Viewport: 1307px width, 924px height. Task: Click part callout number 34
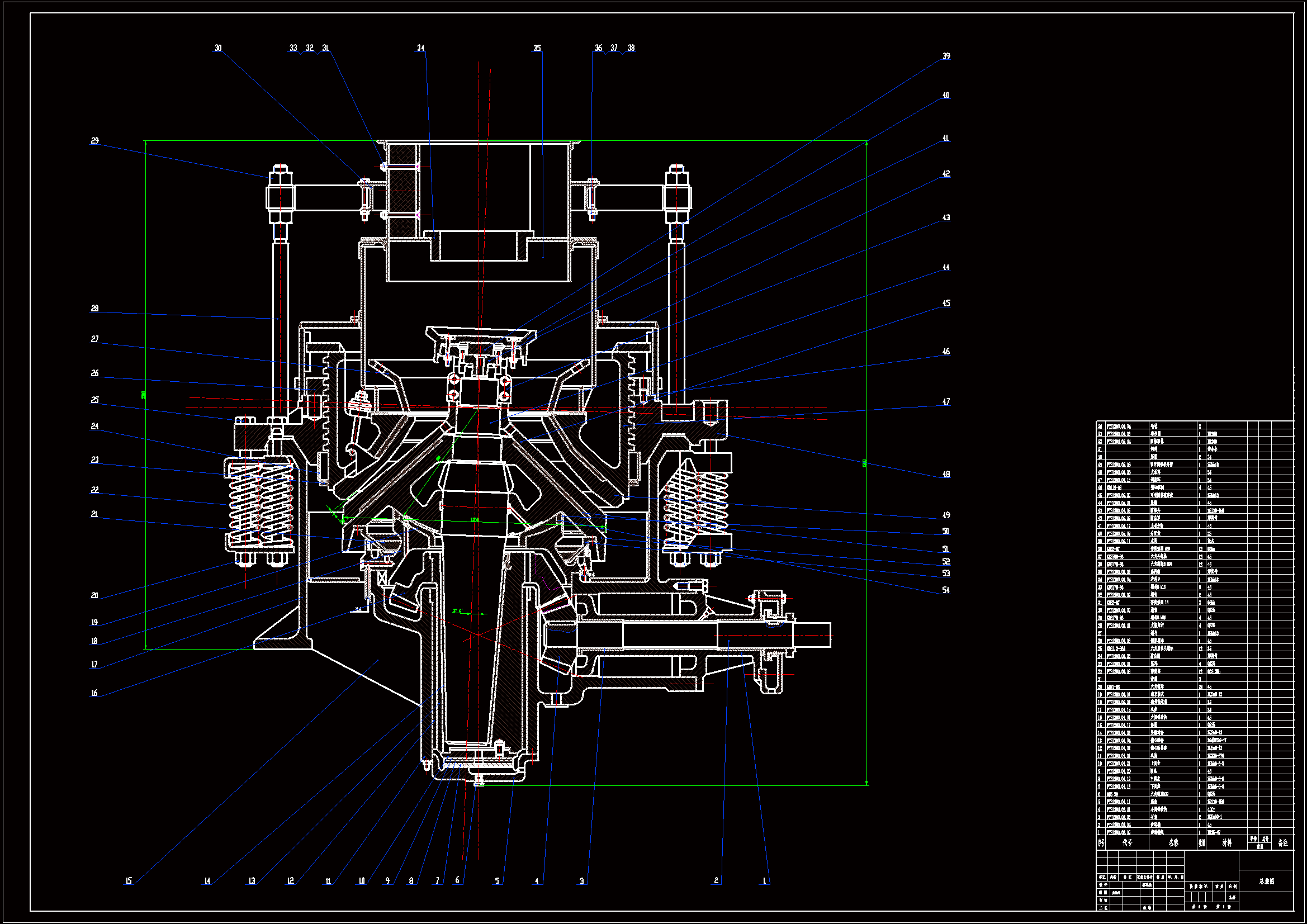[420, 48]
